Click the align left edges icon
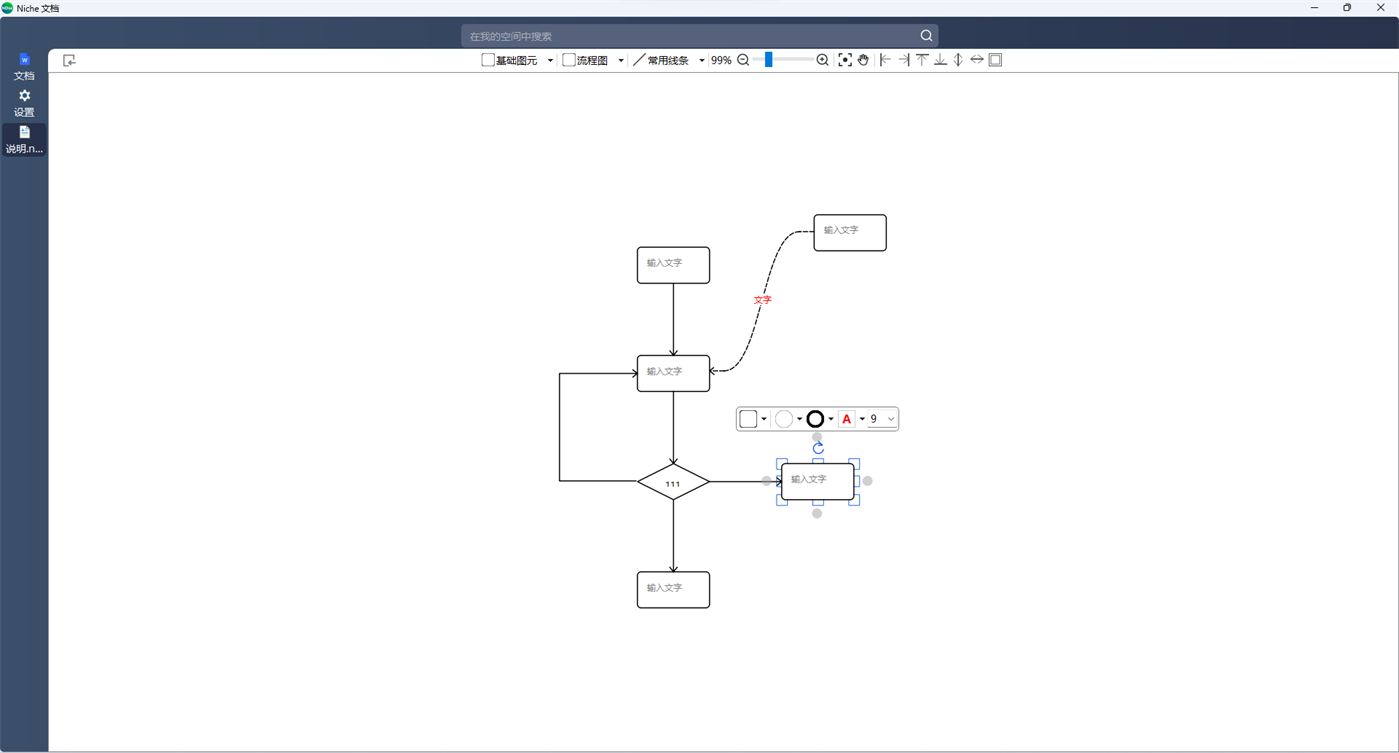Screen dimensions: 1399x753 click(884, 59)
